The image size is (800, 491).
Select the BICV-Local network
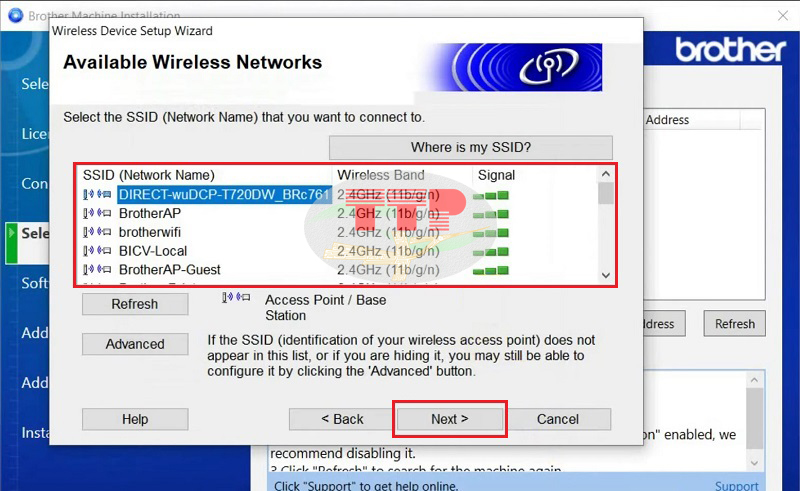[153, 251]
